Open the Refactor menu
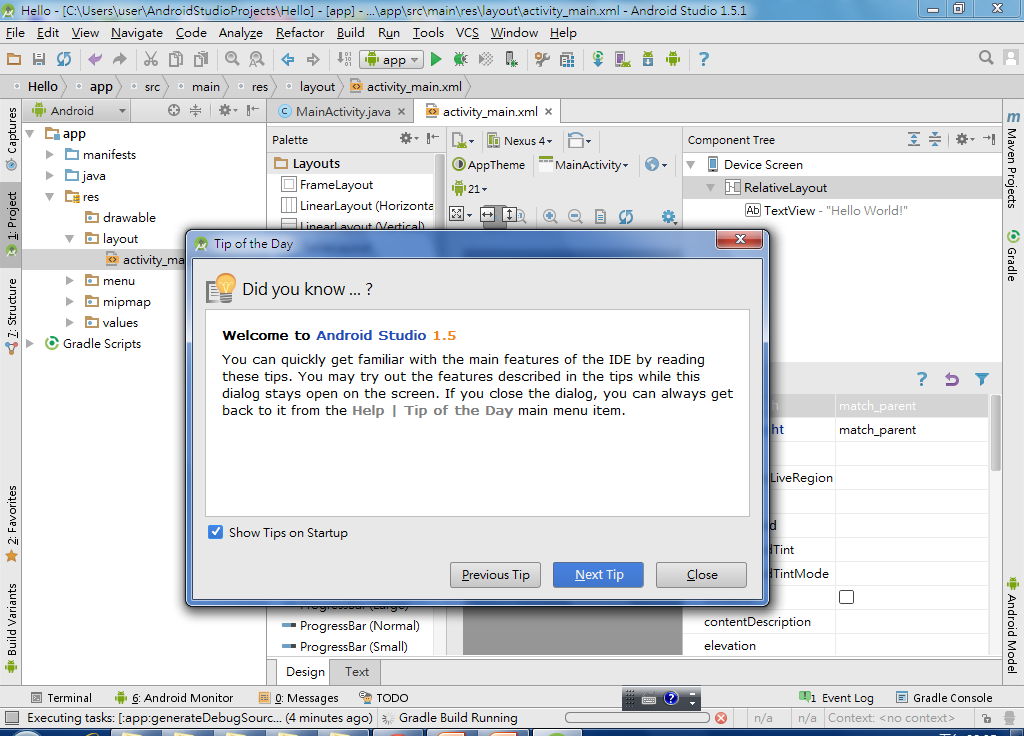The width and height of the screenshot is (1024, 736). [300, 33]
